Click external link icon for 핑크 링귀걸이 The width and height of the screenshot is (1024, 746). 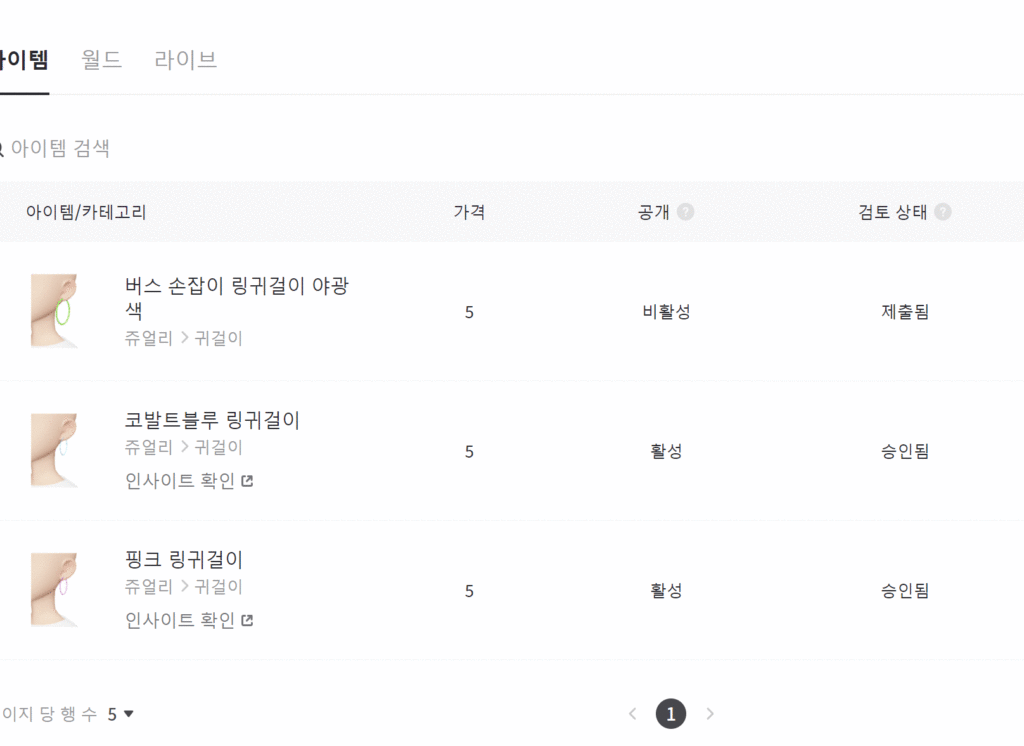(x=247, y=621)
